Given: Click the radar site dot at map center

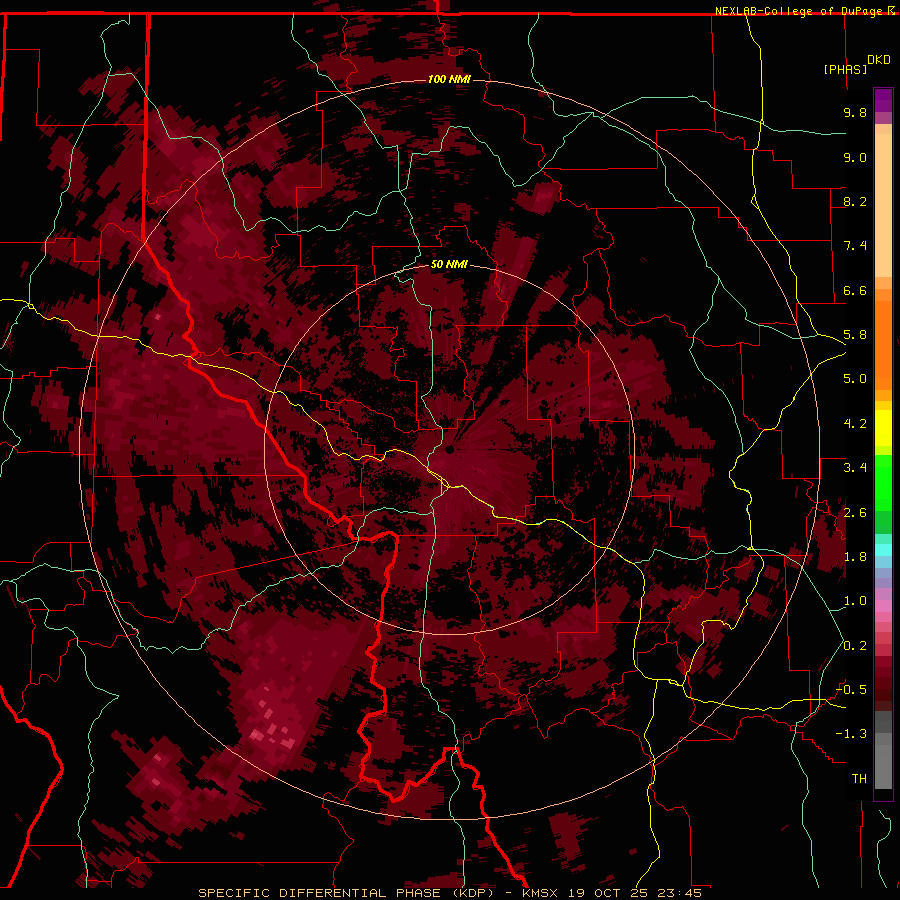Looking at the screenshot, I should coord(449,449).
